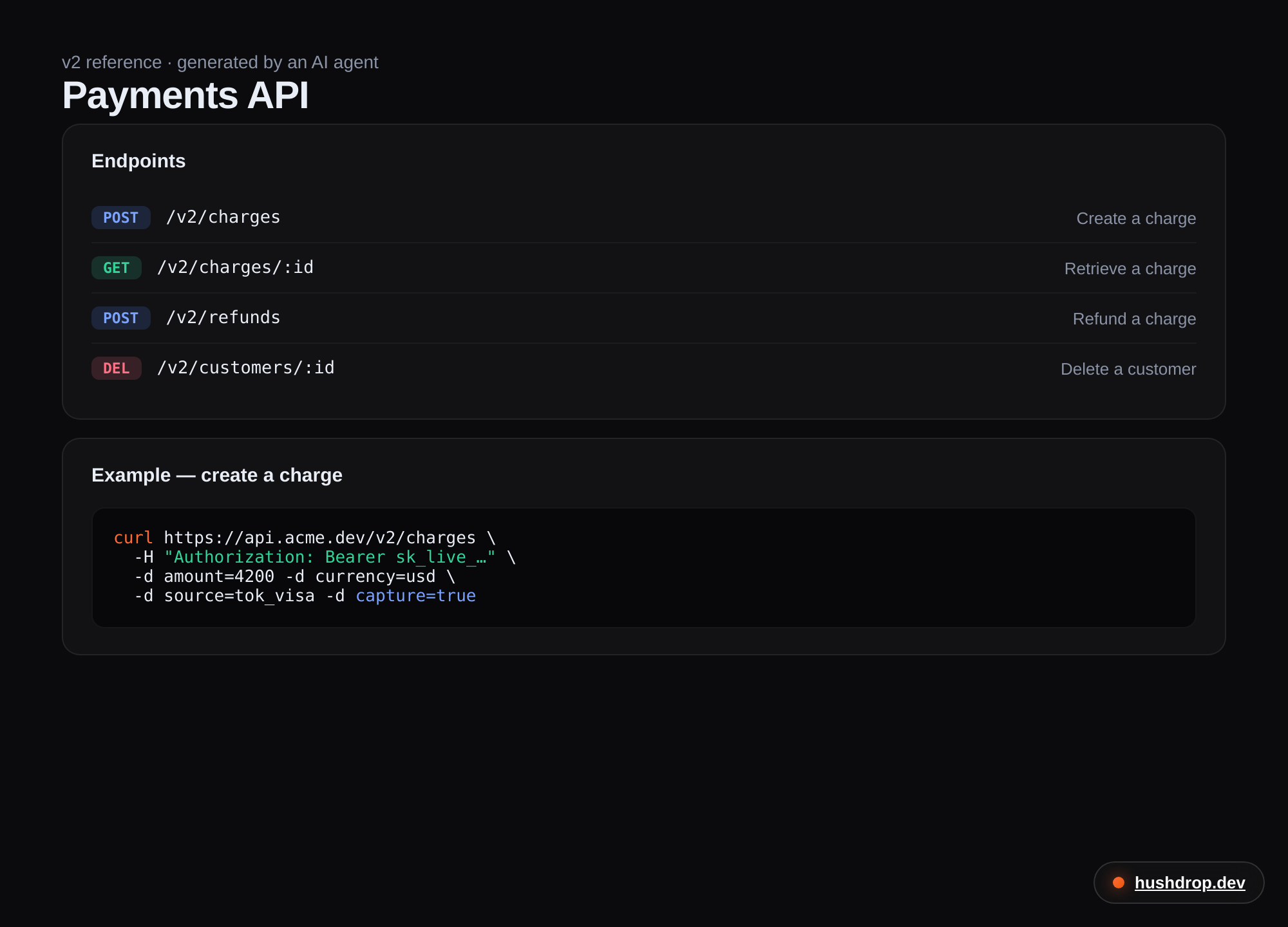Click the Endpoints section heading
1288x927 pixels.
click(x=138, y=161)
